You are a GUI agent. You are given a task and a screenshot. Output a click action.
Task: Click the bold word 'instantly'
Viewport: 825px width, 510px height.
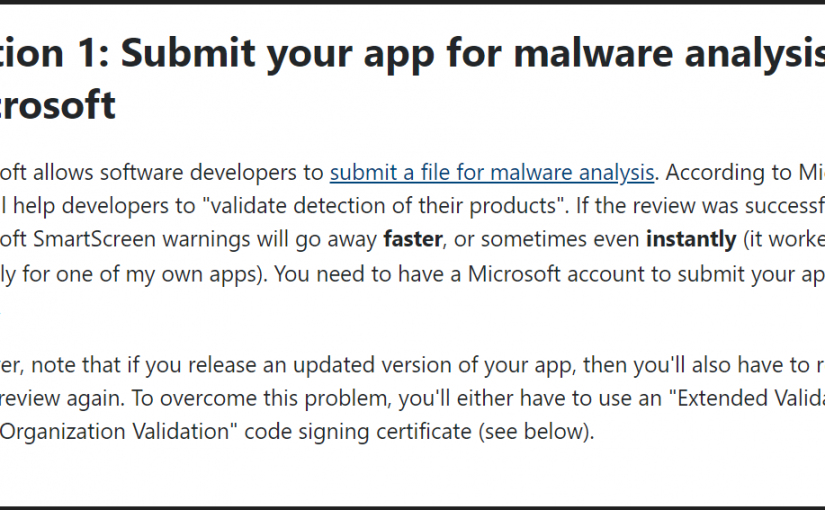(x=691, y=240)
